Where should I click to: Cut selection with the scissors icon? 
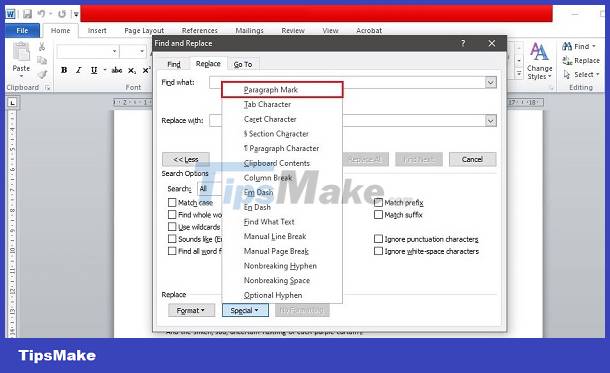pos(42,47)
